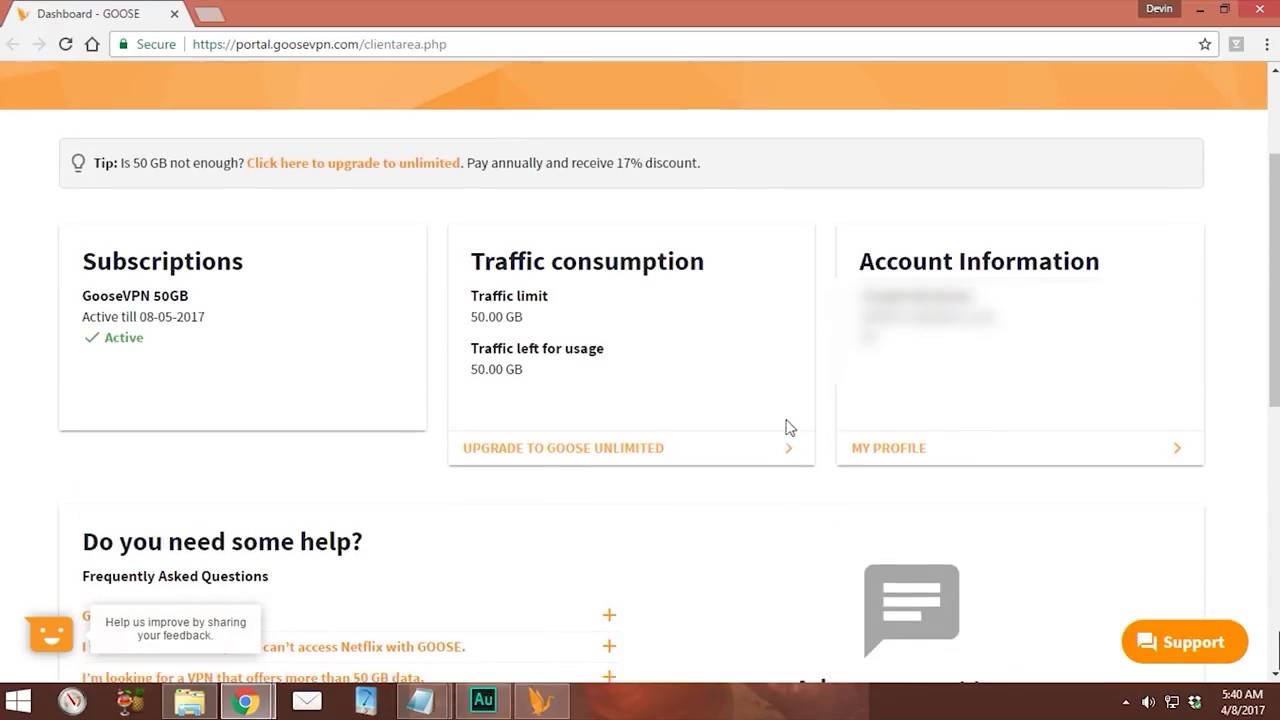Viewport: 1280px width, 720px height.
Task: Open the blue document app on taskbar
Action: pyautogui.click(x=365, y=701)
